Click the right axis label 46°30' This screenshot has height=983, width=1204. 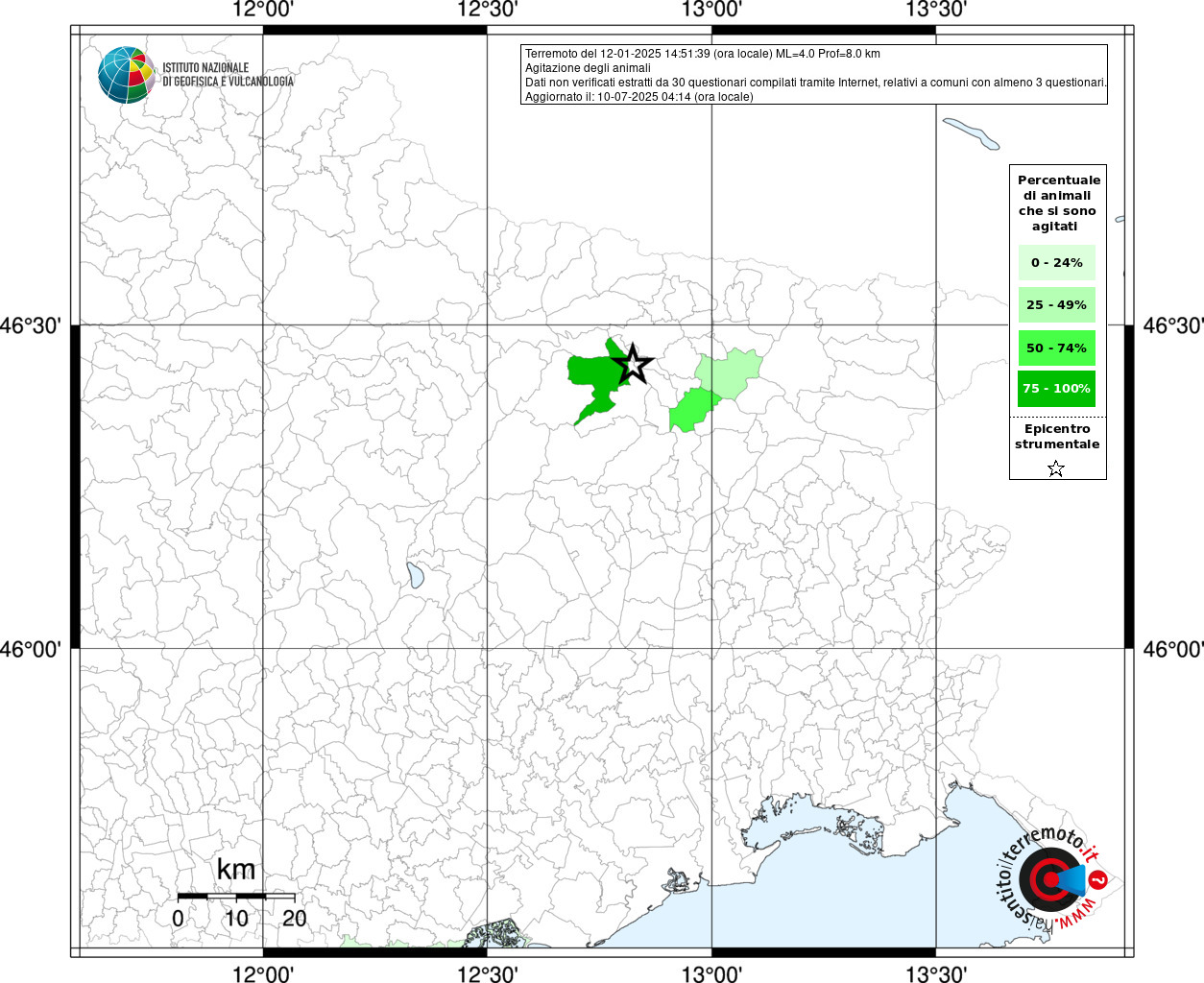pos(1172,325)
